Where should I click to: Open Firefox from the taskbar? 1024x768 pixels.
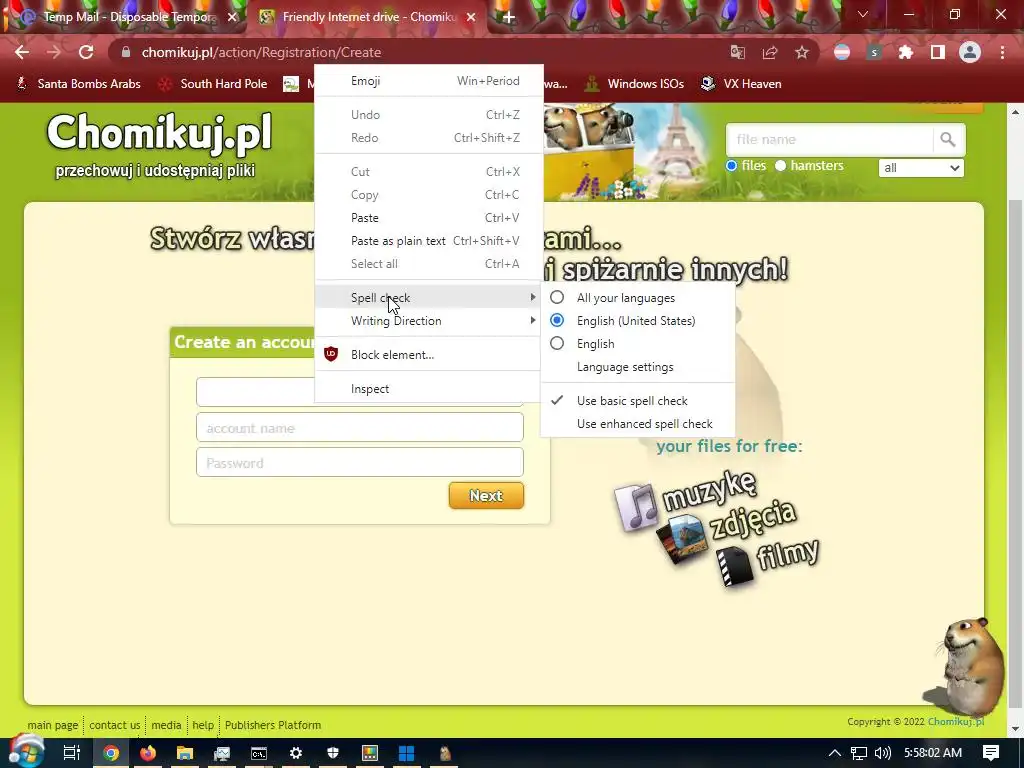point(148,753)
